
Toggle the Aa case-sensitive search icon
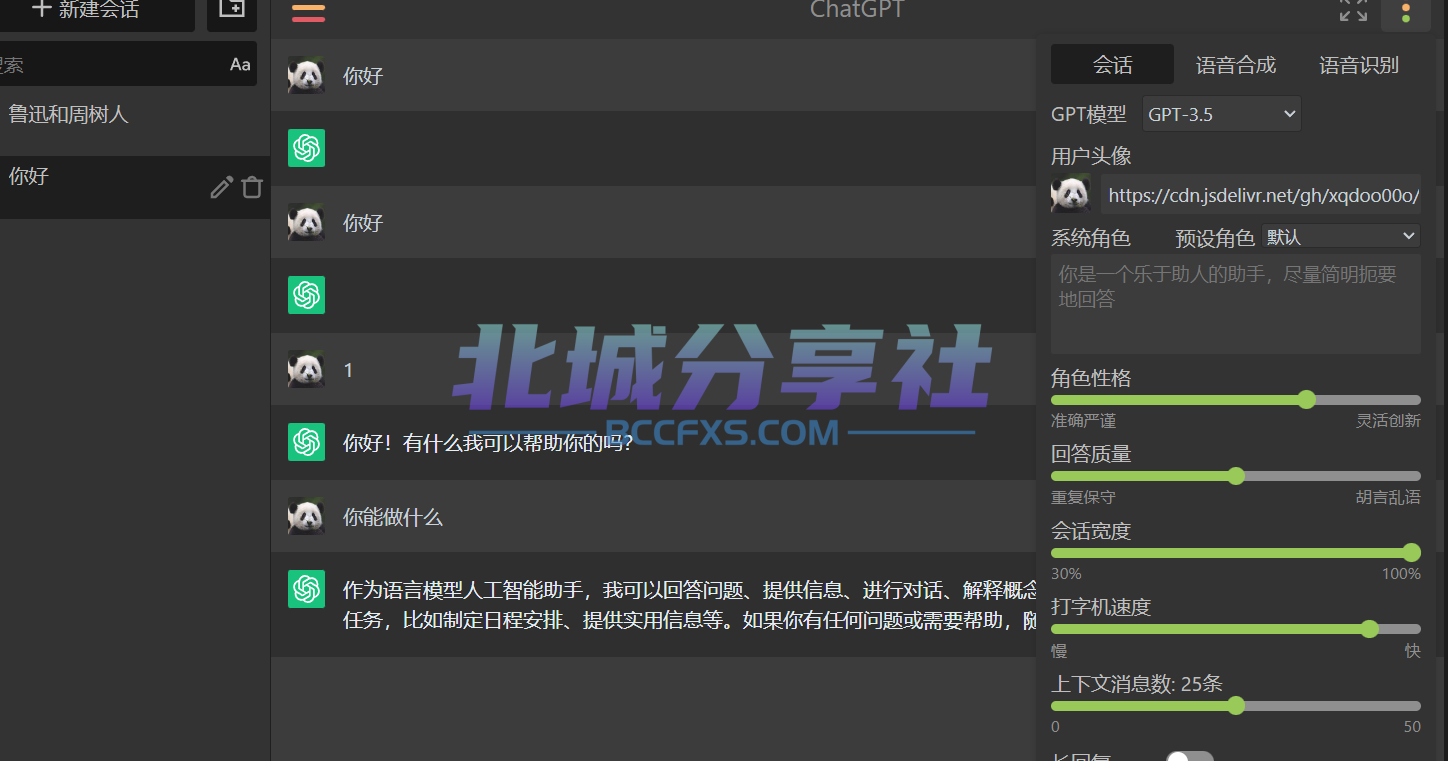[240, 64]
